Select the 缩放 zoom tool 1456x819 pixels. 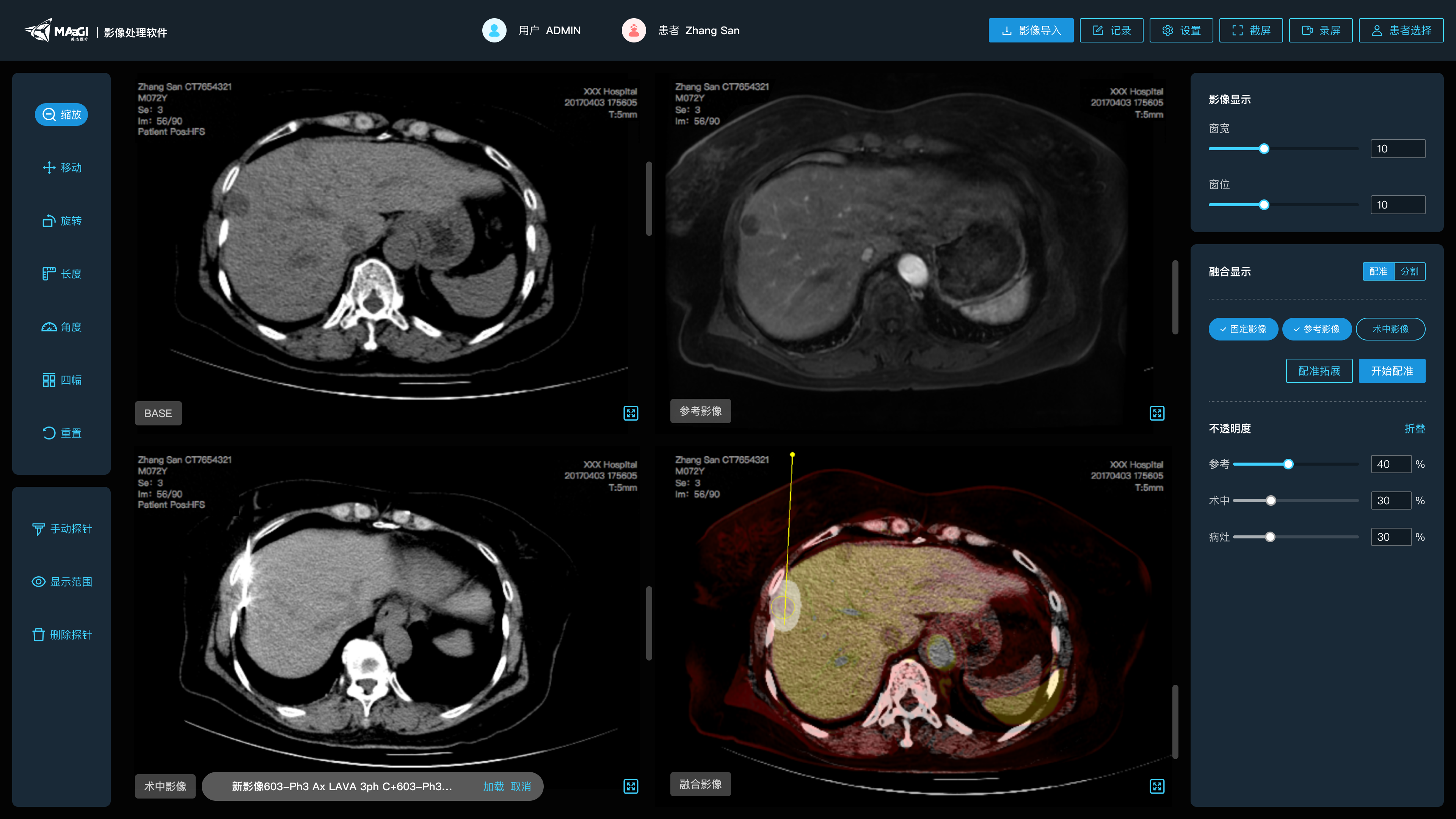[x=61, y=115]
